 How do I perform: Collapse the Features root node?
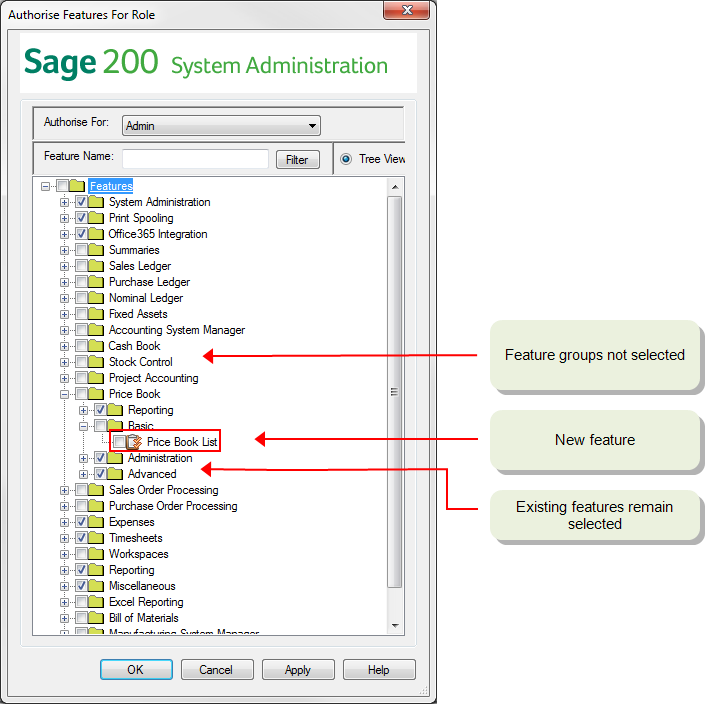pos(45,186)
